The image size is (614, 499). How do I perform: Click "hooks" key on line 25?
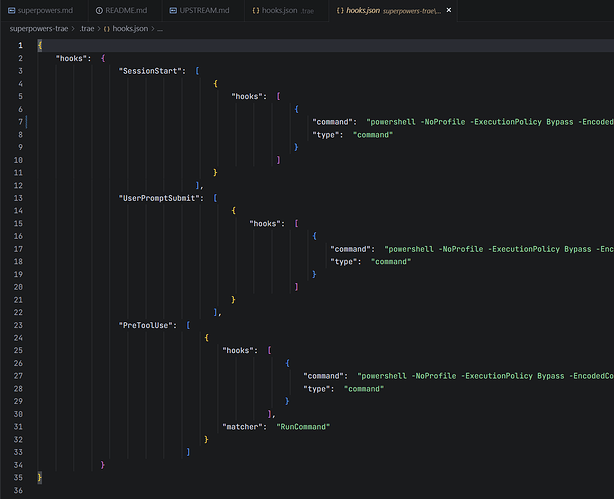238,351
